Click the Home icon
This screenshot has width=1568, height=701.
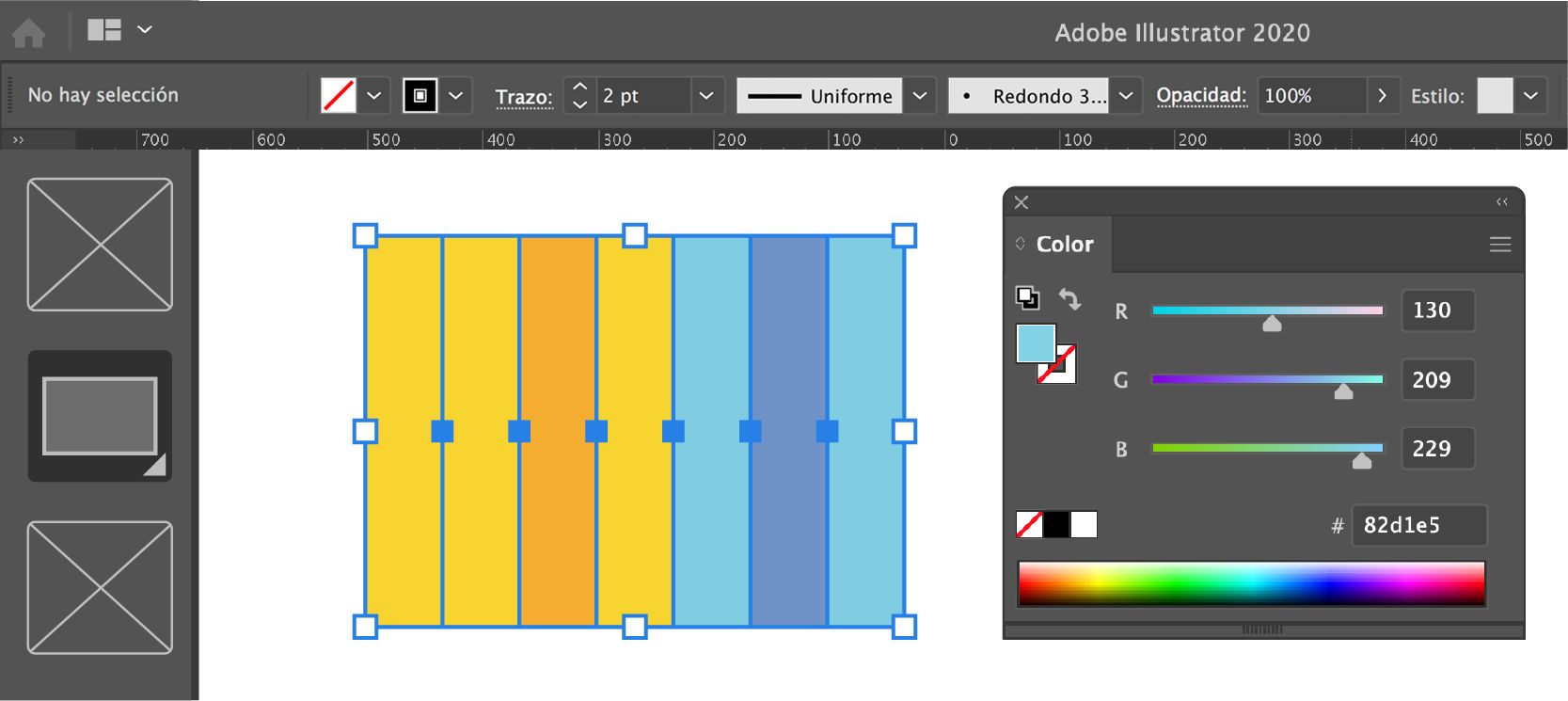coord(28,33)
